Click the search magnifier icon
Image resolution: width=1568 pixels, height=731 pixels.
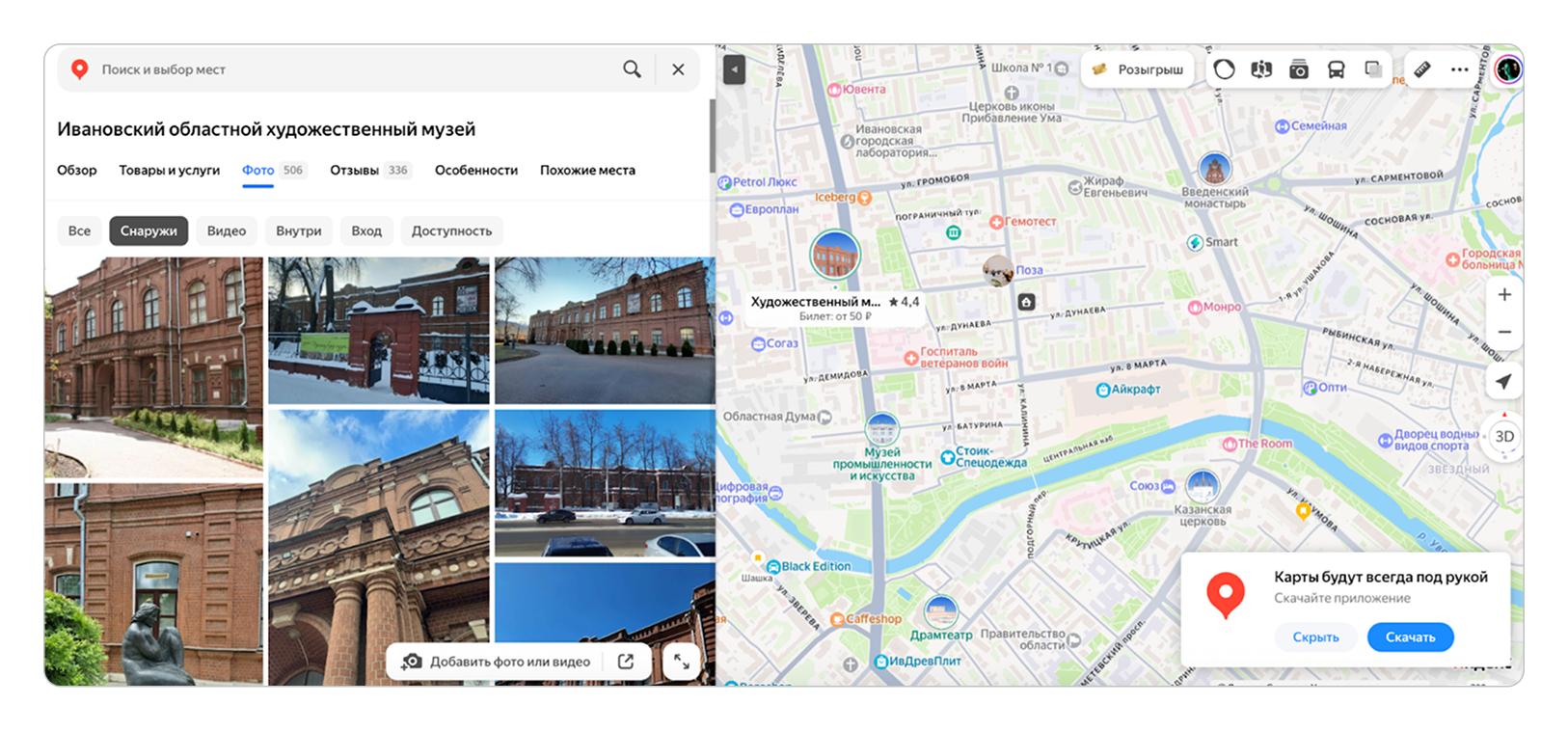coord(632,69)
